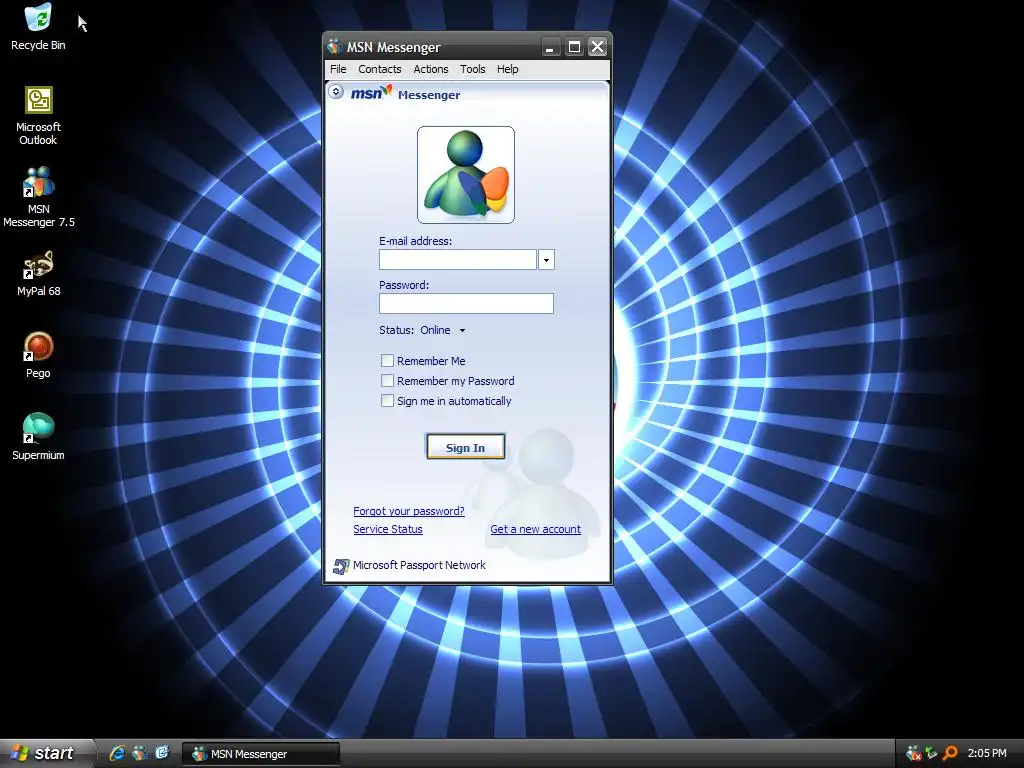Minimize the MSN Messenger window
Image resolution: width=1024 pixels, height=768 pixels.
click(551, 47)
